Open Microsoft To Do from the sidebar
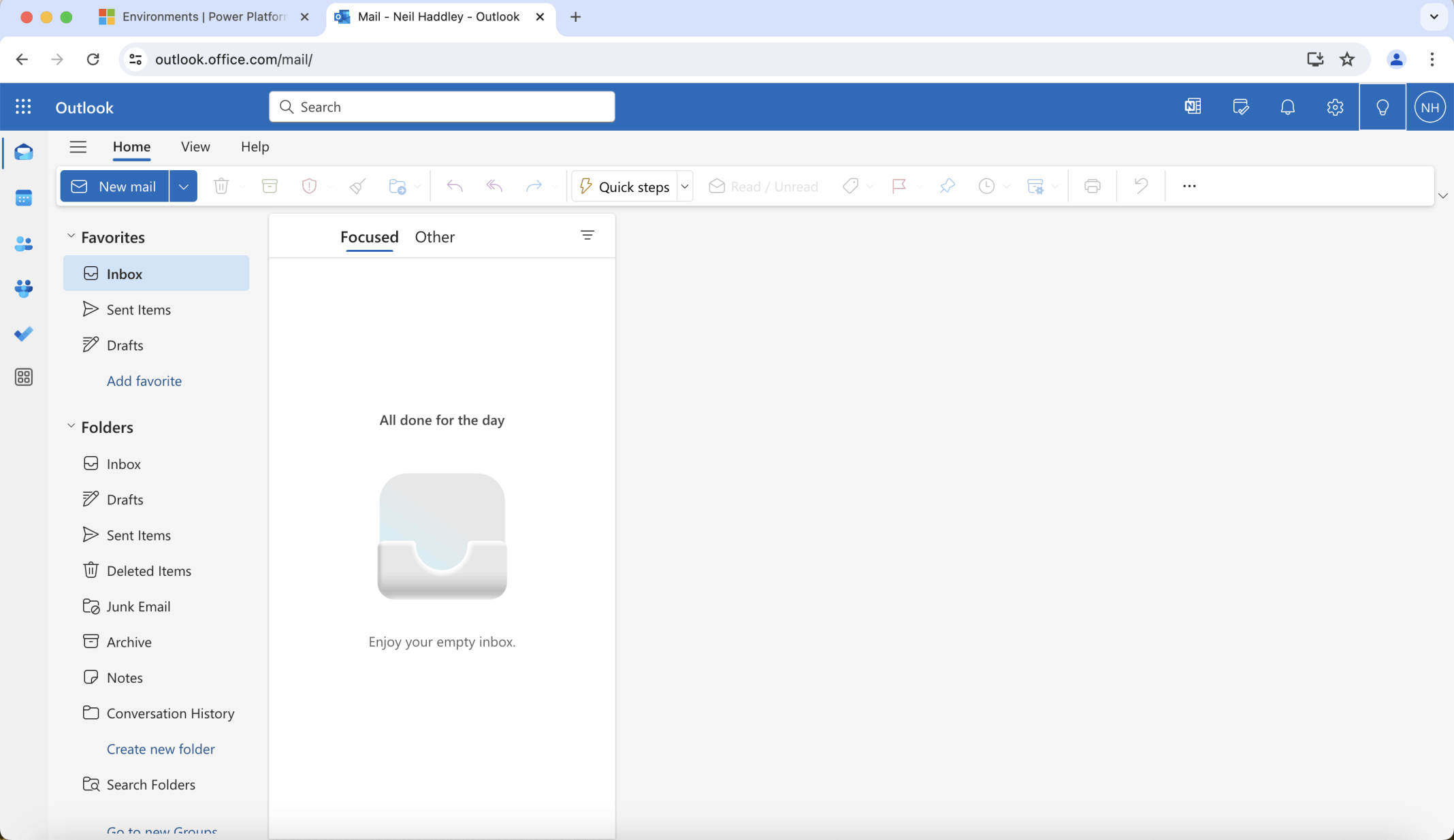The width and height of the screenshot is (1454, 840). (25, 334)
